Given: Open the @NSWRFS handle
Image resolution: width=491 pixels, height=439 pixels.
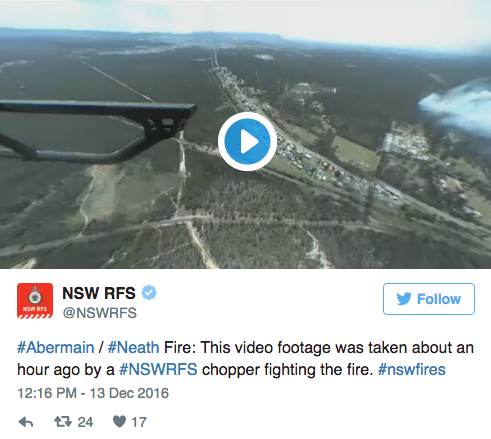Looking at the screenshot, I should click(100, 313).
